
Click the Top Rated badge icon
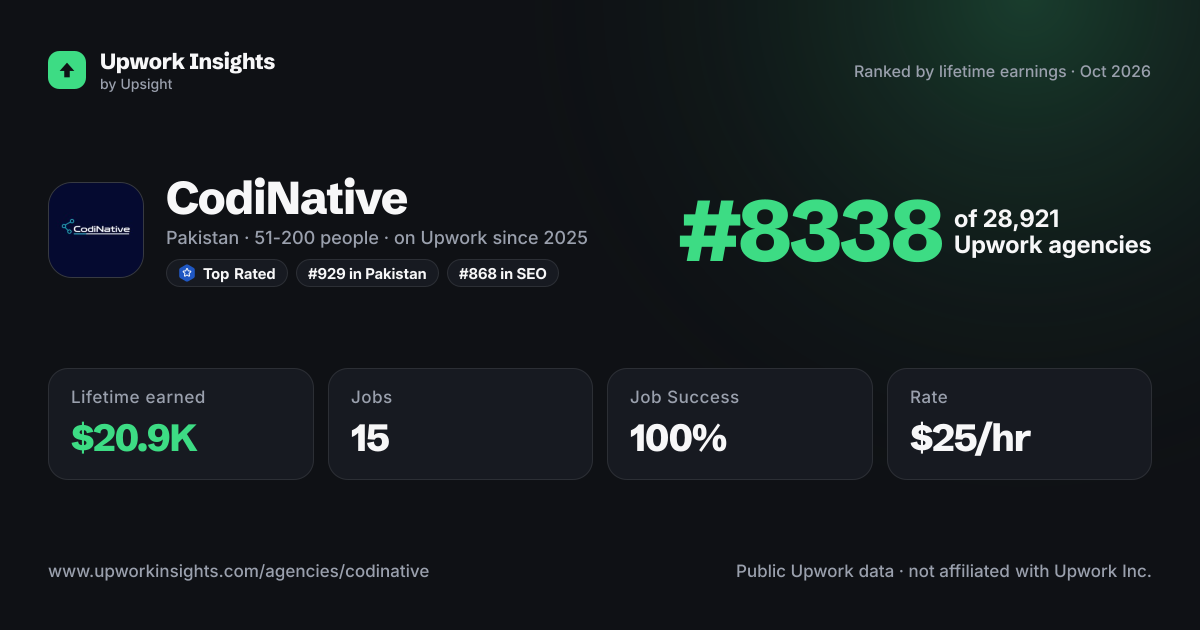pyautogui.click(x=186, y=273)
